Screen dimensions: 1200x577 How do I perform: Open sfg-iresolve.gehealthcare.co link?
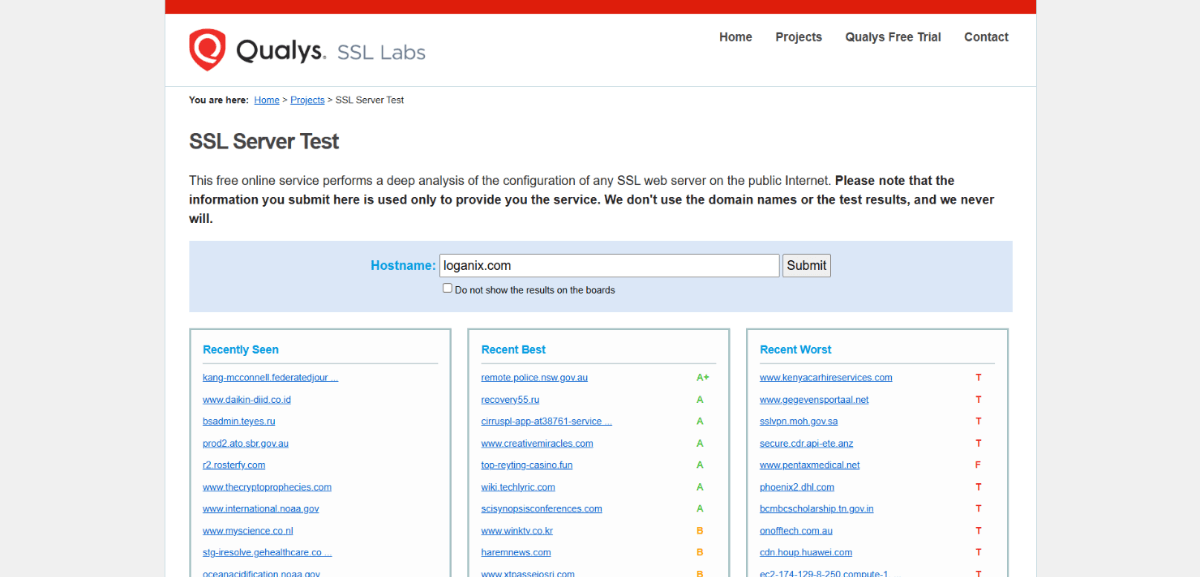click(x=267, y=553)
